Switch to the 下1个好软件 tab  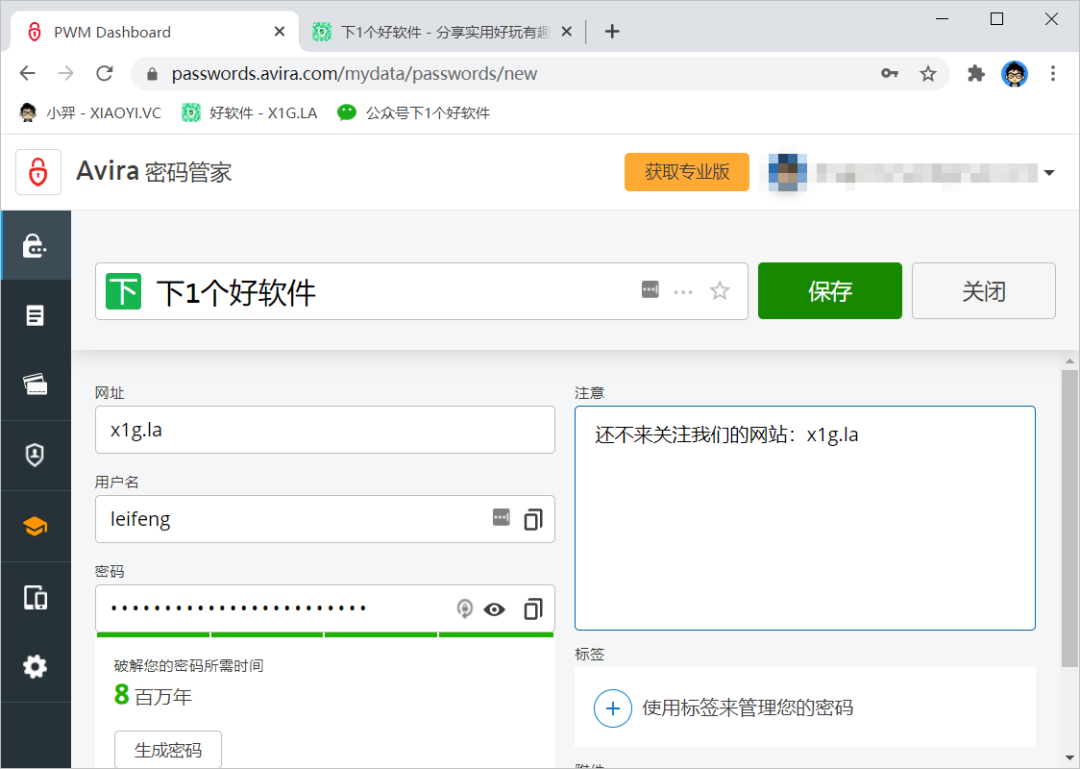click(x=441, y=32)
